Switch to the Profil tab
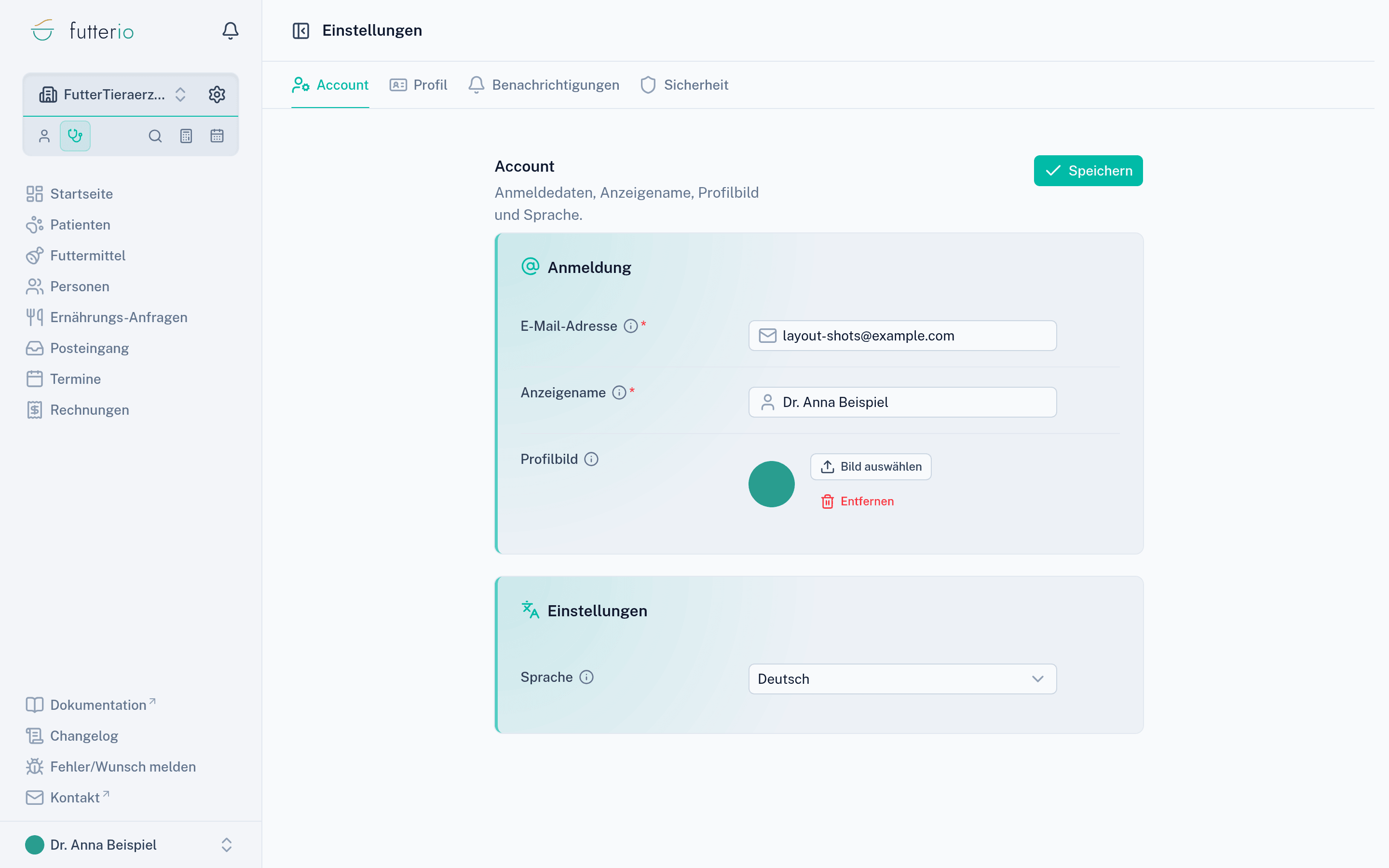1389x868 pixels. [x=419, y=85]
